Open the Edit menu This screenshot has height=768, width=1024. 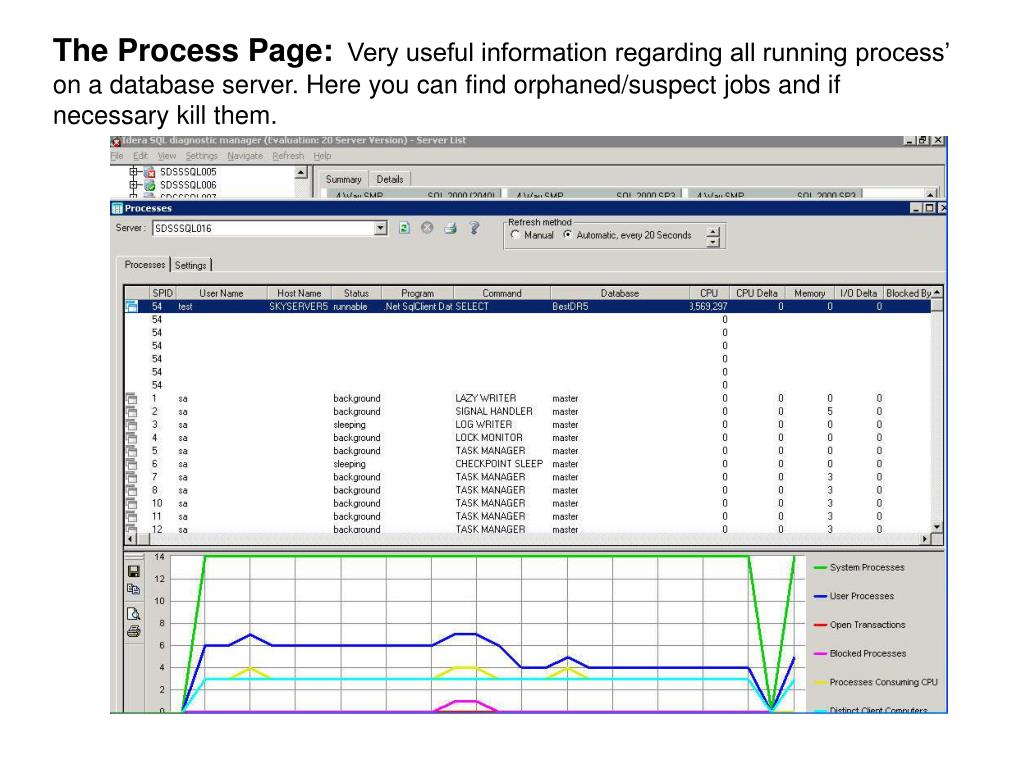tap(140, 156)
